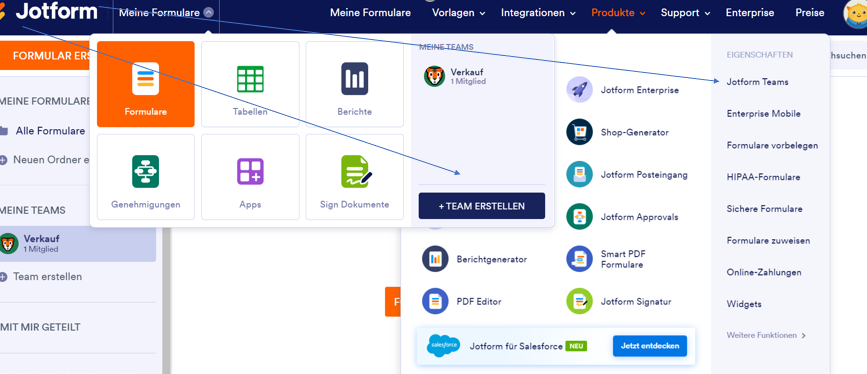
Task: Click the Salesforce cloud logo
Action: [x=443, y=346]
